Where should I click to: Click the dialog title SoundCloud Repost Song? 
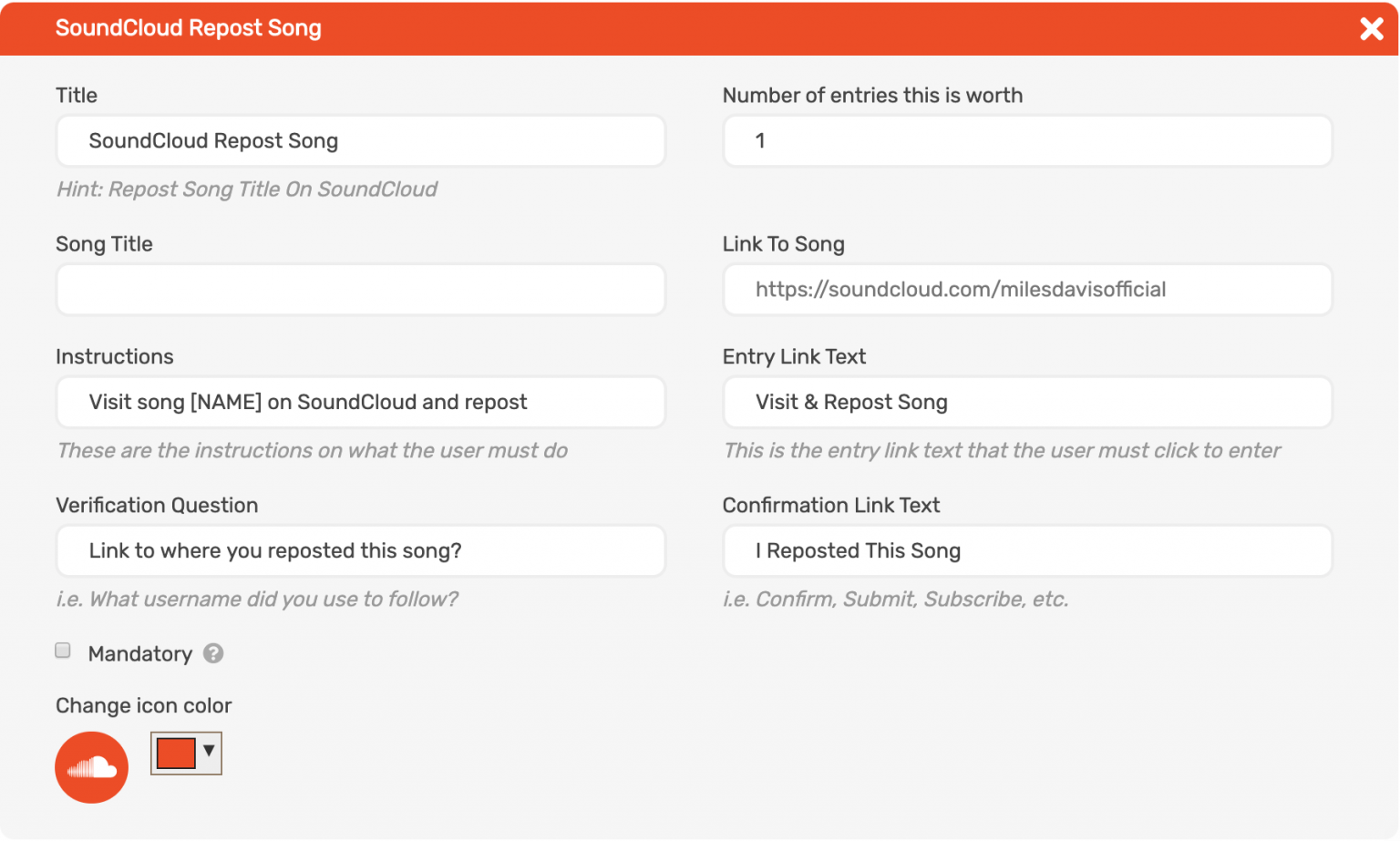pyautogui.click(x=189, y=28)
